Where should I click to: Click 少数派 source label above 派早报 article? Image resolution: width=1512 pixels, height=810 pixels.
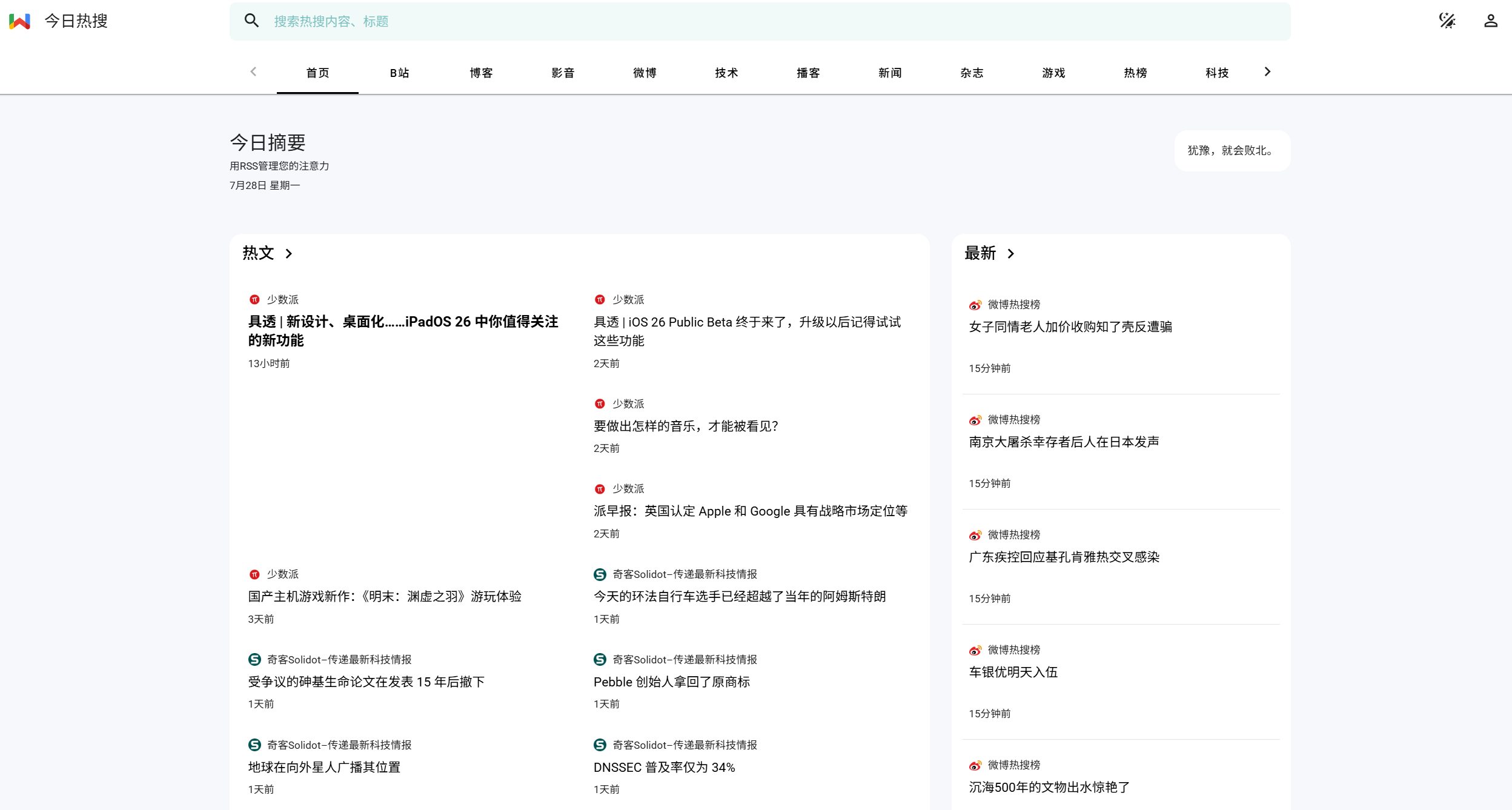tap(628, 489)
